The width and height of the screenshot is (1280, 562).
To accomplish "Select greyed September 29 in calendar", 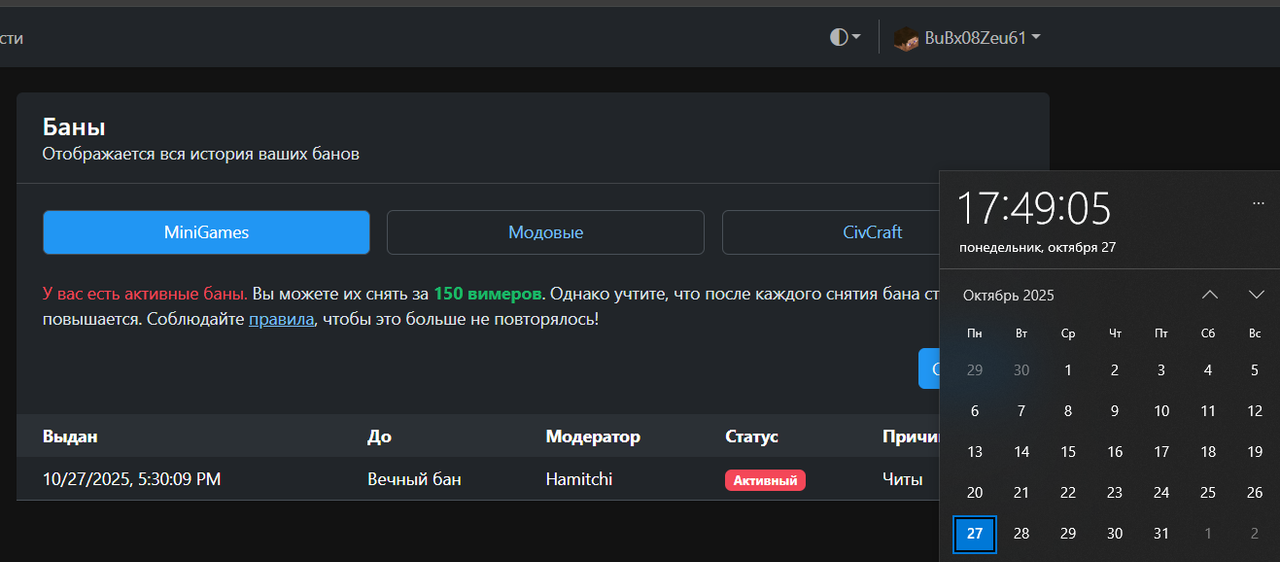I will (x=975, y=370).
